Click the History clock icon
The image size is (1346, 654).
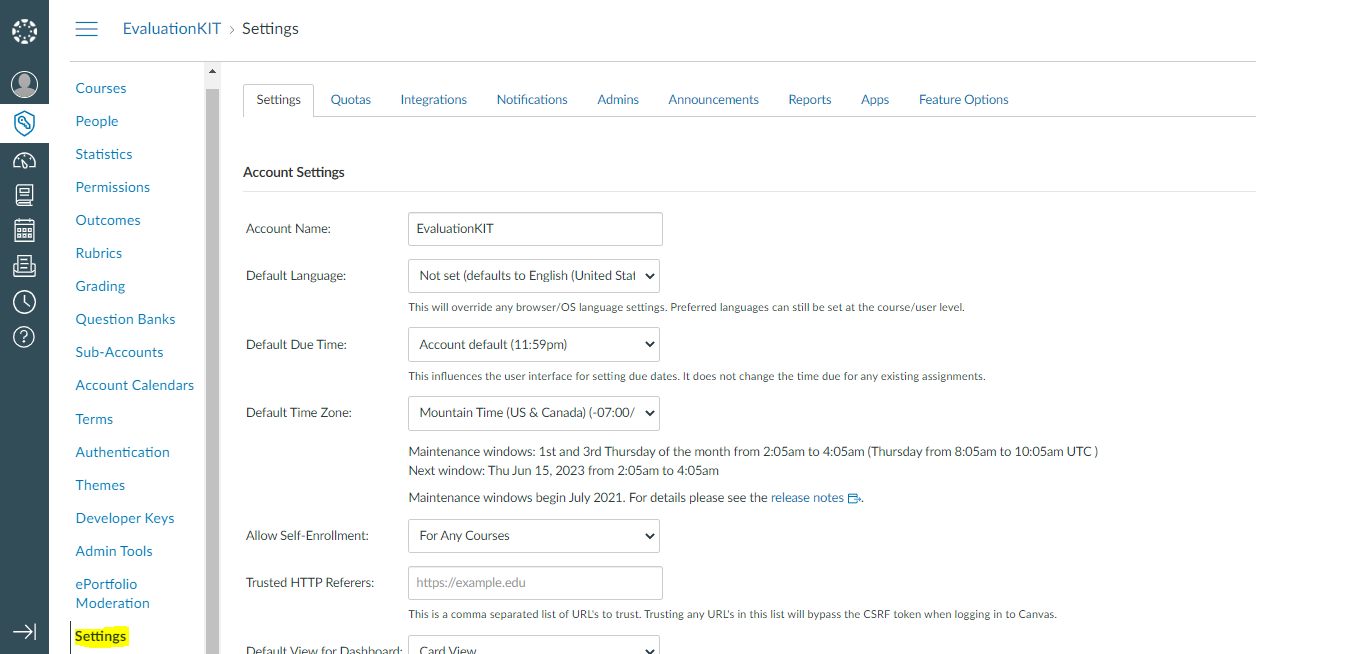pos(24,301)
